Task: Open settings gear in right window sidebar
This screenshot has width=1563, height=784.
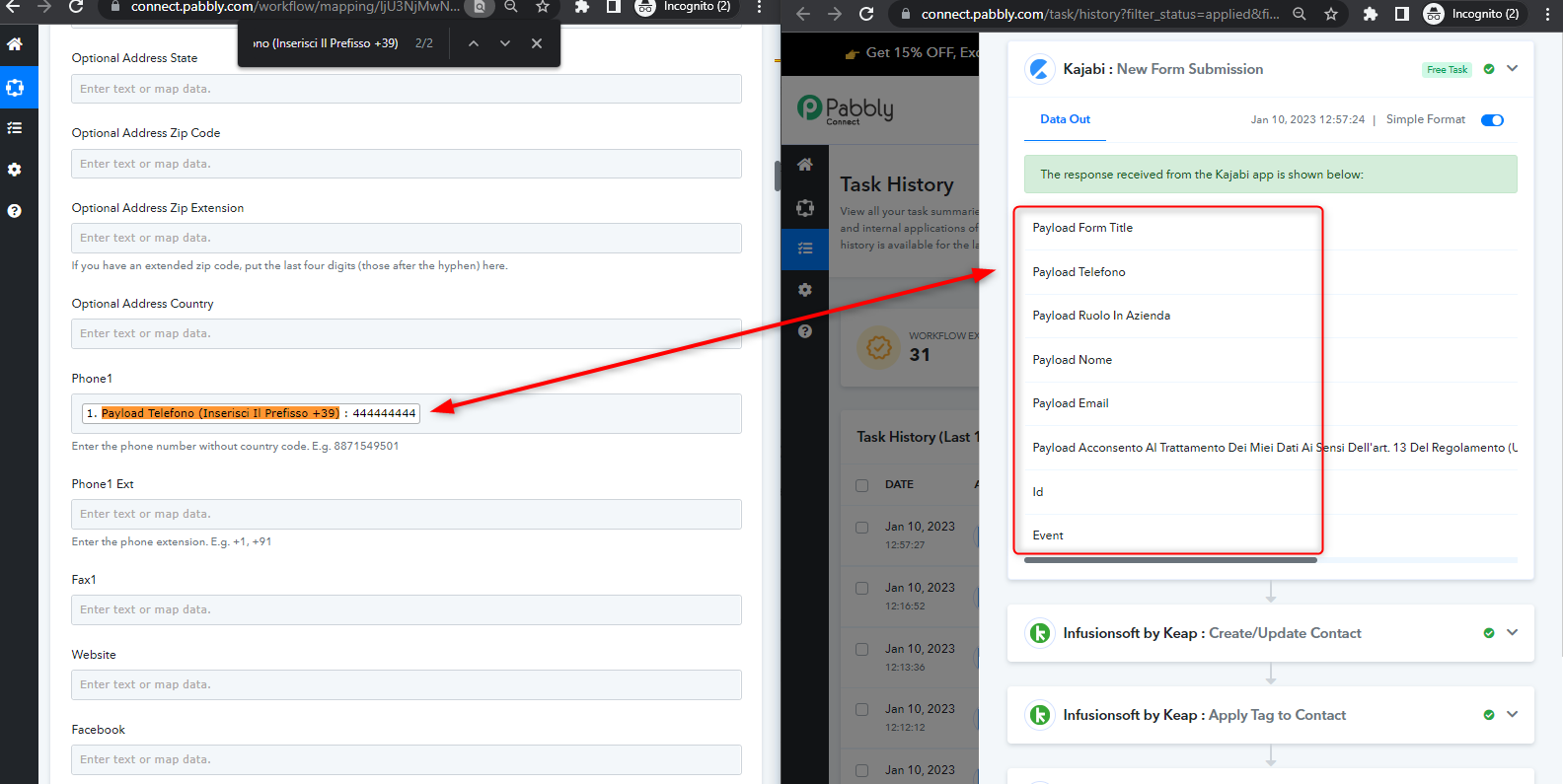Action: [805, 290]
